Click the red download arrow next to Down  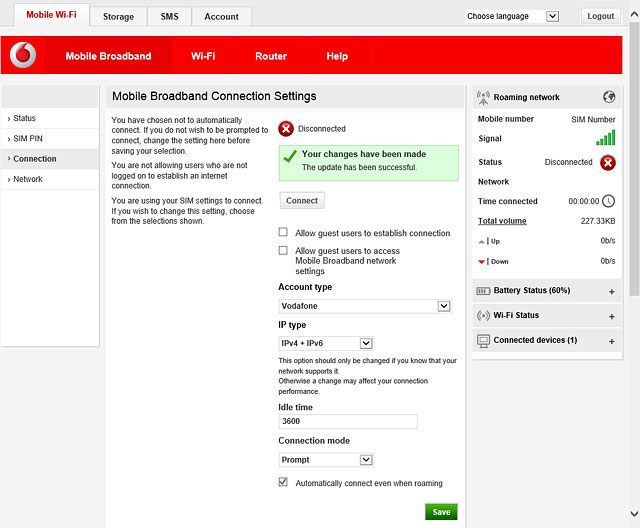pos(482,262)
